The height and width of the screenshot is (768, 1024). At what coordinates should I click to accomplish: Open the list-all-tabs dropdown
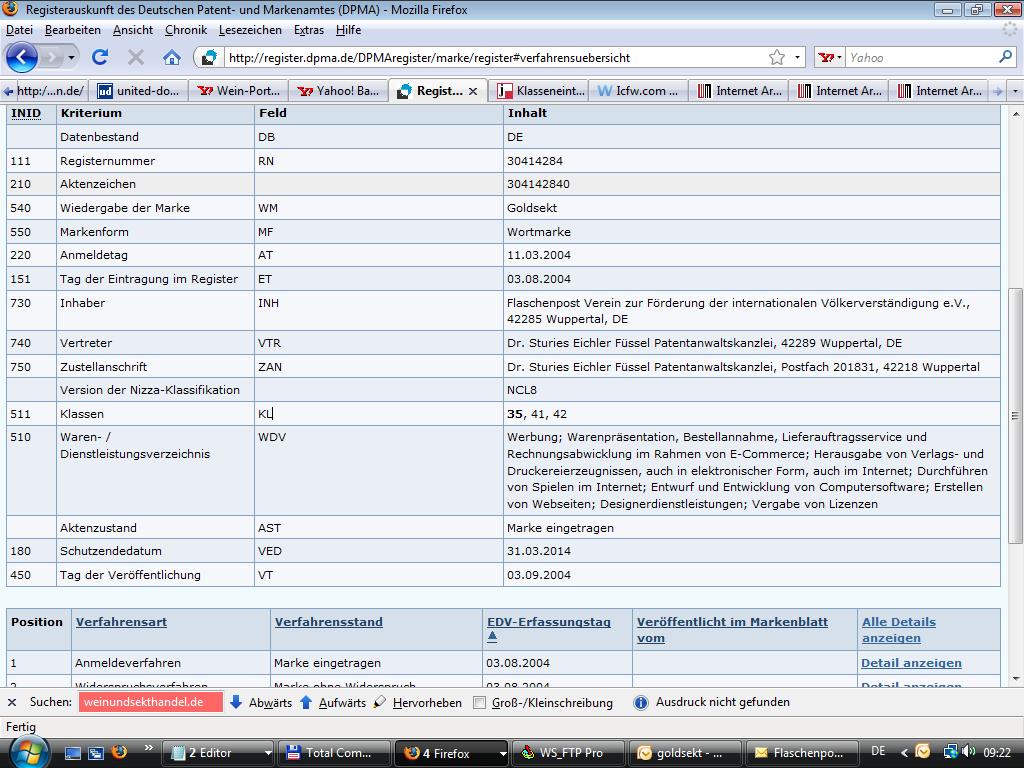1015,91
